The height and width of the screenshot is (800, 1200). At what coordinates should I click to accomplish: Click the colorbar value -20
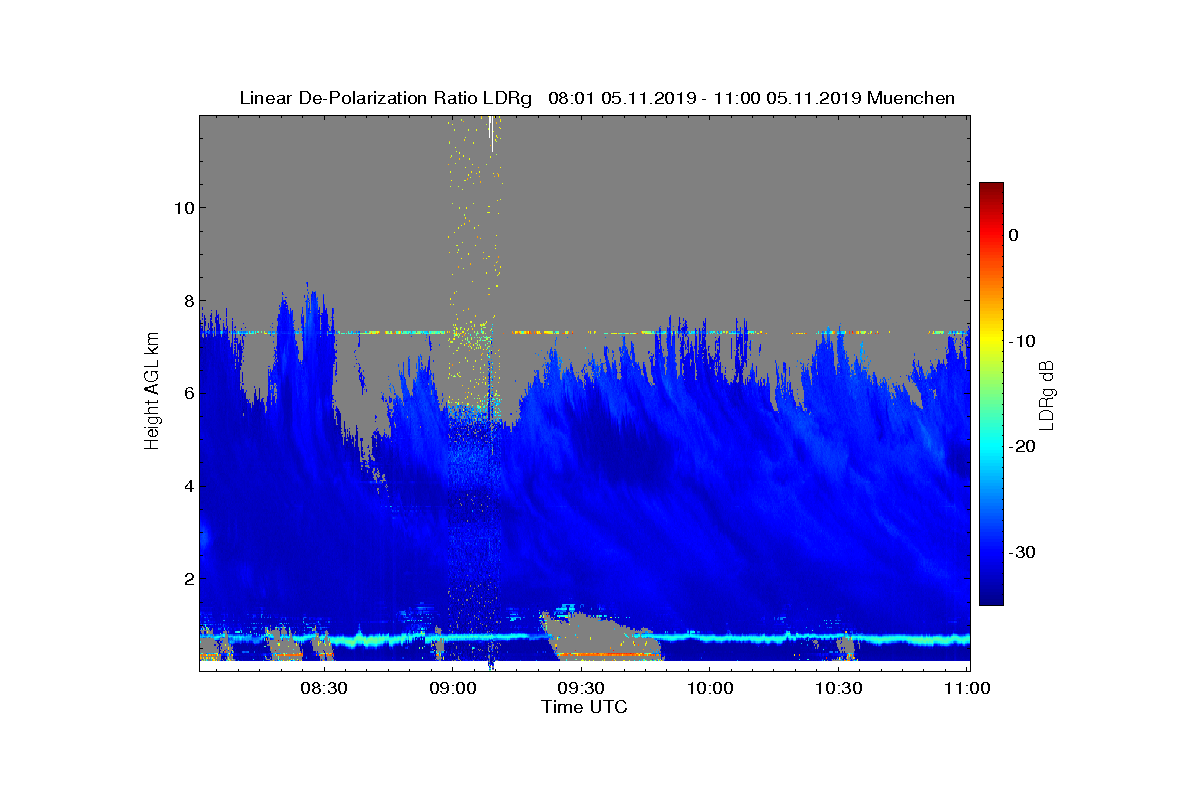pos(1020,447)
